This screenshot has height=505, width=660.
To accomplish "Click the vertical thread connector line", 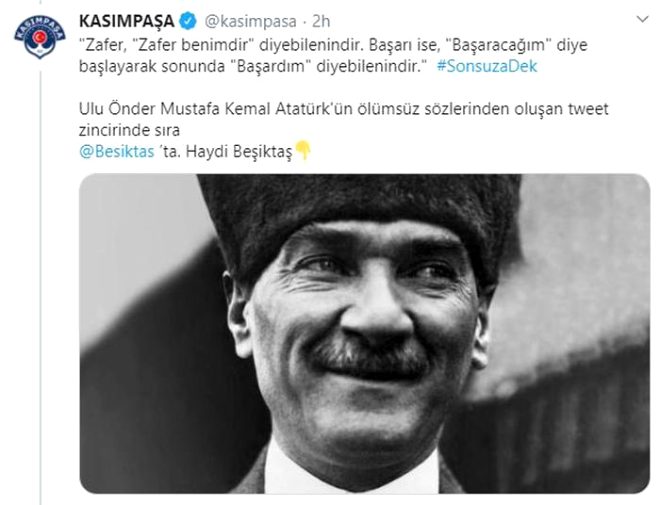I will point(41,288).
